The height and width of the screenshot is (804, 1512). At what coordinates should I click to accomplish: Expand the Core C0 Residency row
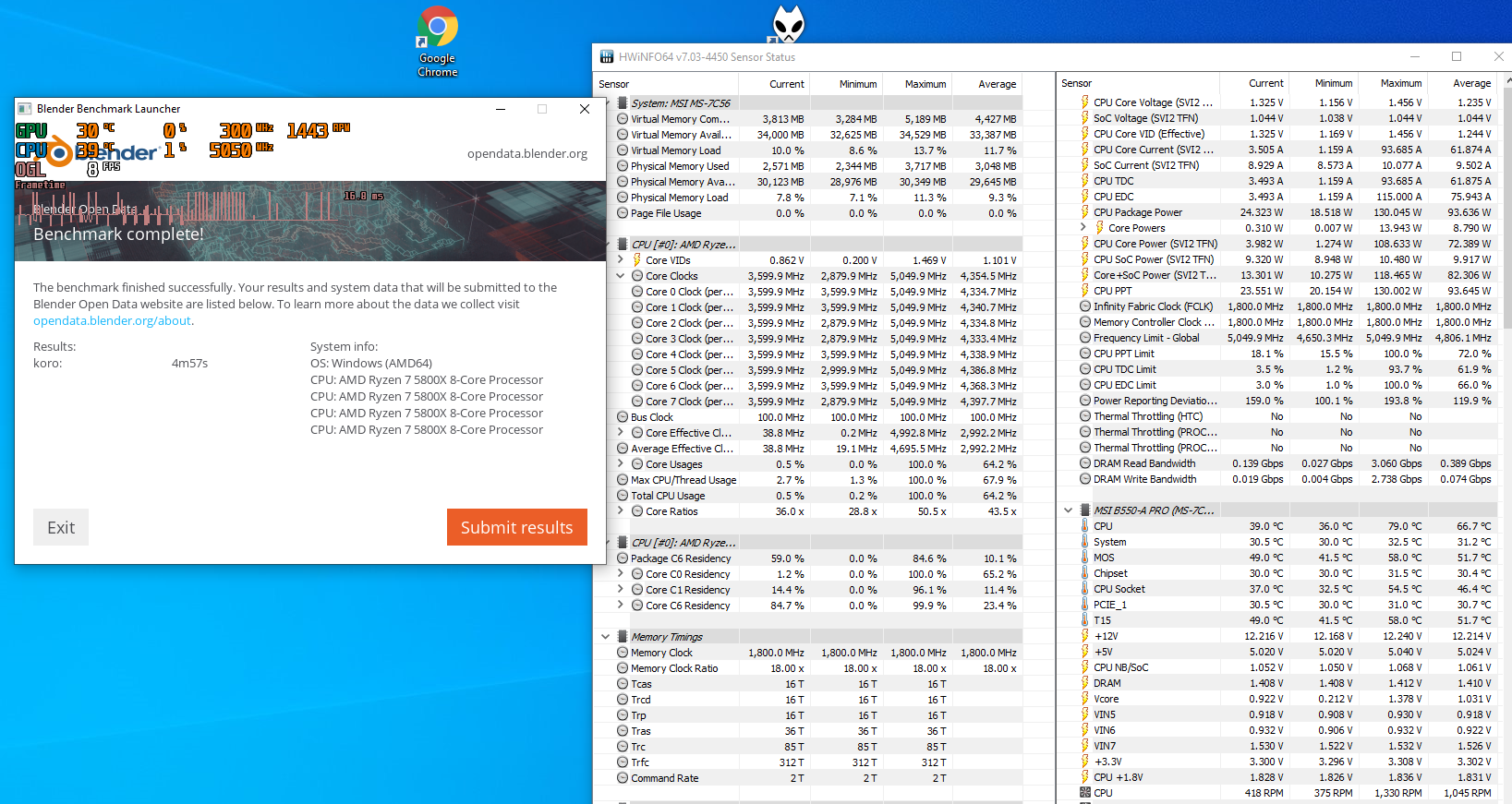[622, 574]
